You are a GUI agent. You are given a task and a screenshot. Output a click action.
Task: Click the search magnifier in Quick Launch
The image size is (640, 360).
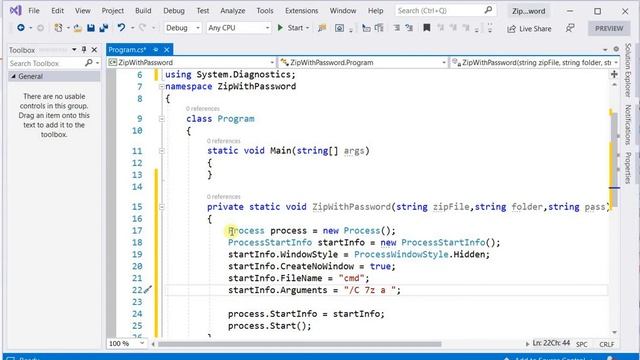[x=488, y=10]
